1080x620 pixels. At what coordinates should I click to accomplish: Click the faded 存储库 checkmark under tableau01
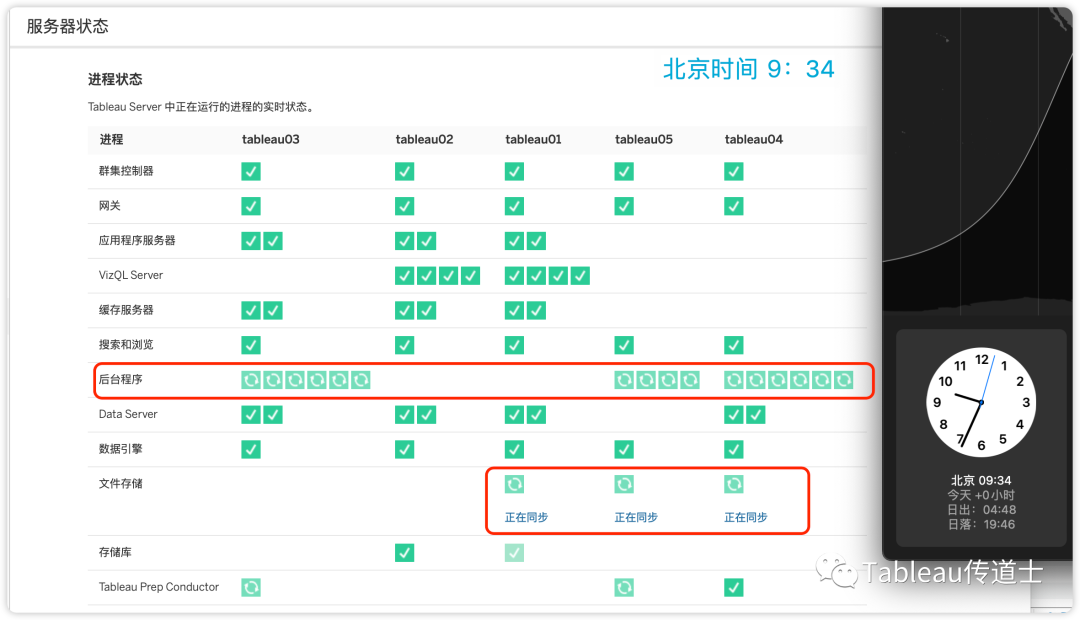tap(513, 552)
